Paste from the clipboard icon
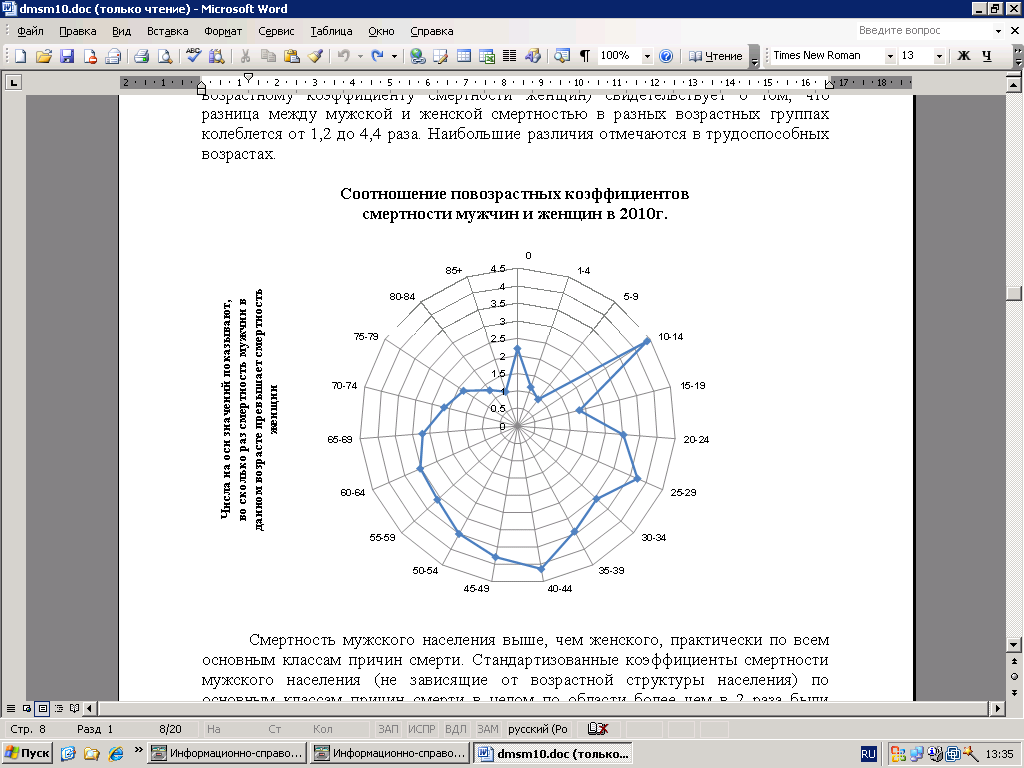 tap(291, 56)
